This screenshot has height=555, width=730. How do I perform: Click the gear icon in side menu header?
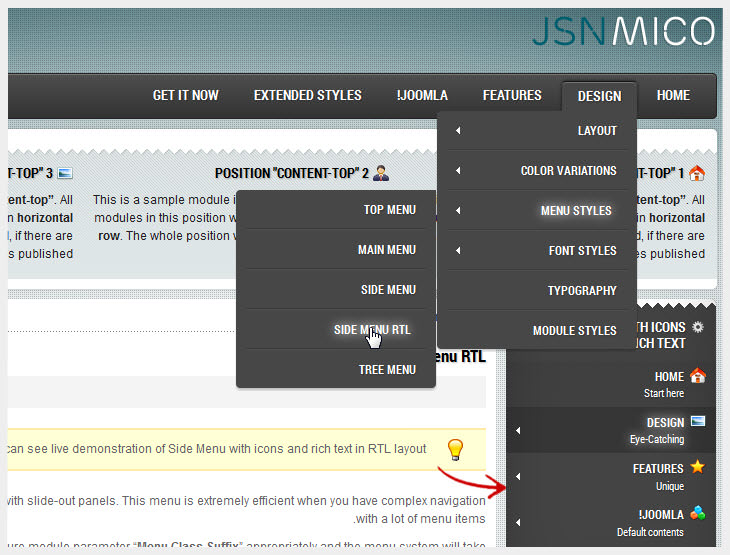pyautogui.click(x=697, y=327)
